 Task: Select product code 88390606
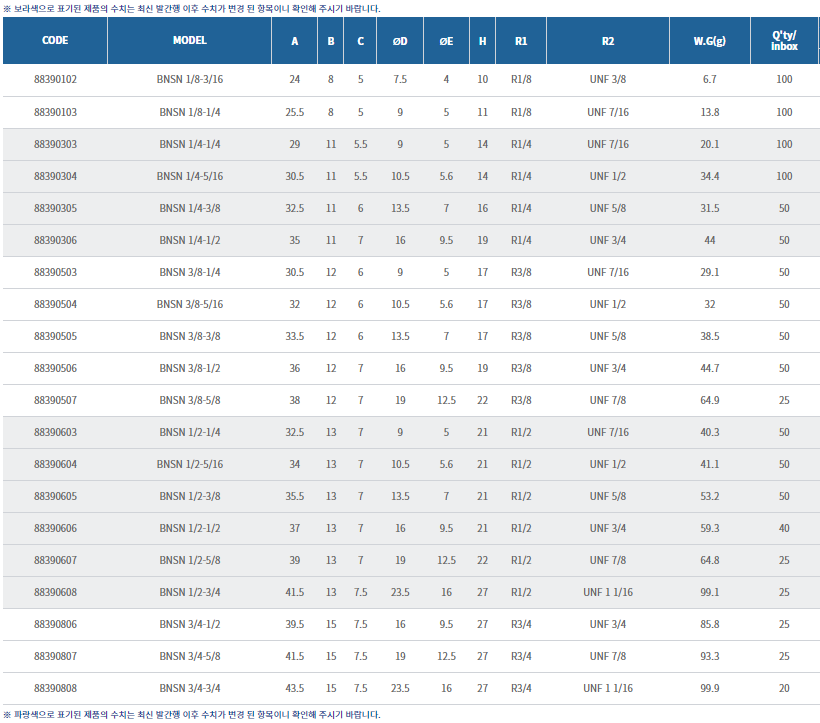[x=55, y=528]
